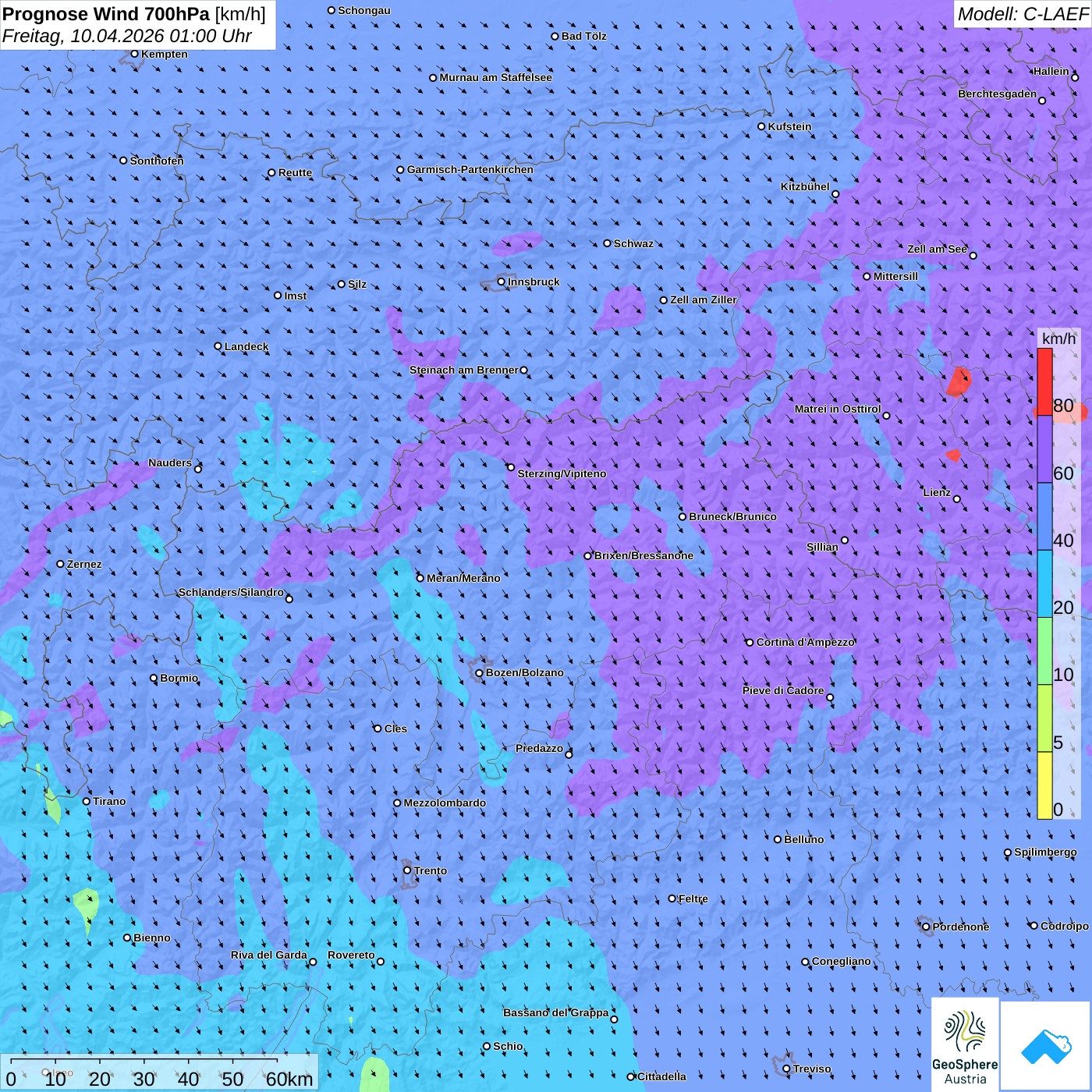This screenshot has width=1092, height=1092.
Task: Select the Garmisch-Partenkirchen label
Action: pos(470,169)
